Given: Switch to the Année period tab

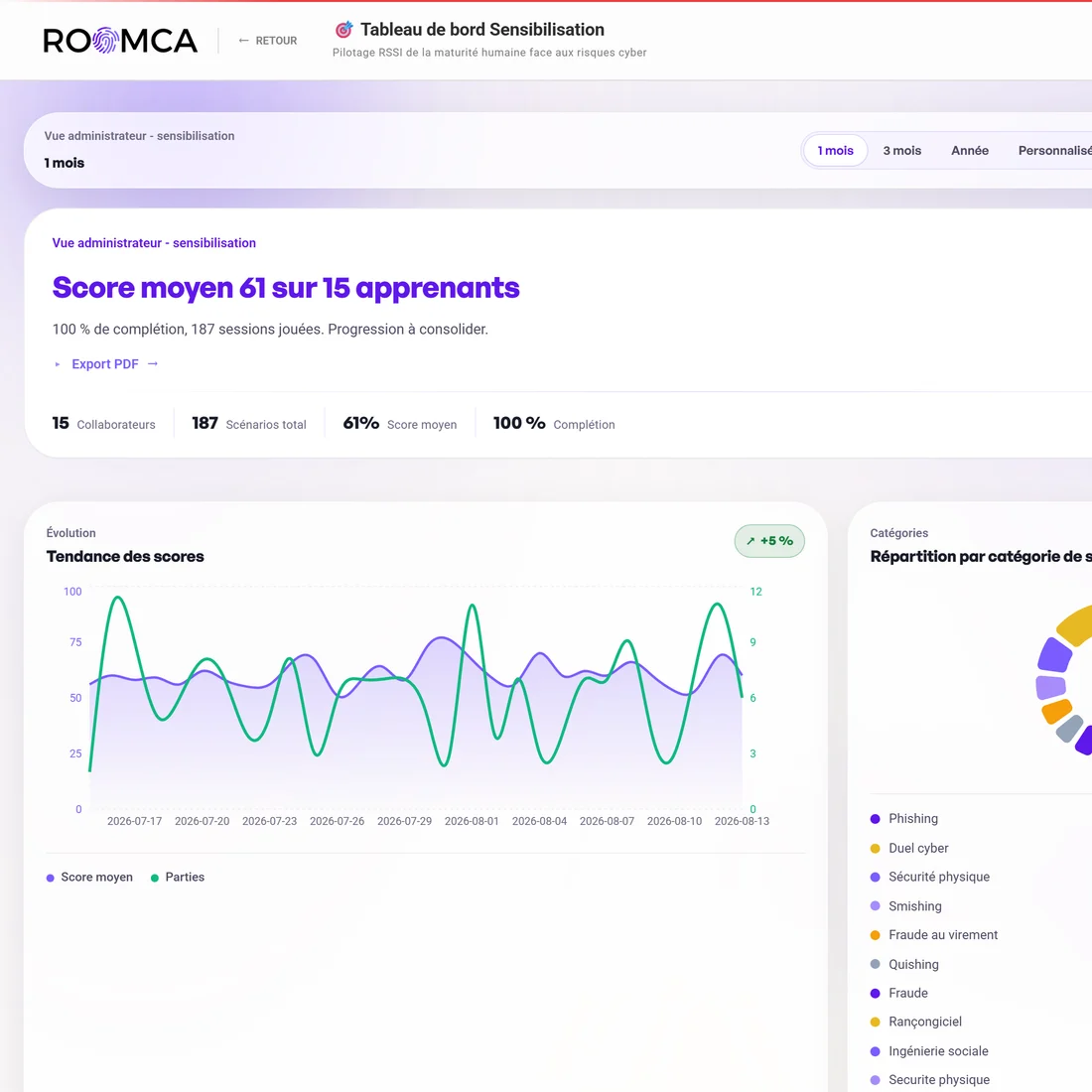Looking at the screenshot, I should pos(970,151).
